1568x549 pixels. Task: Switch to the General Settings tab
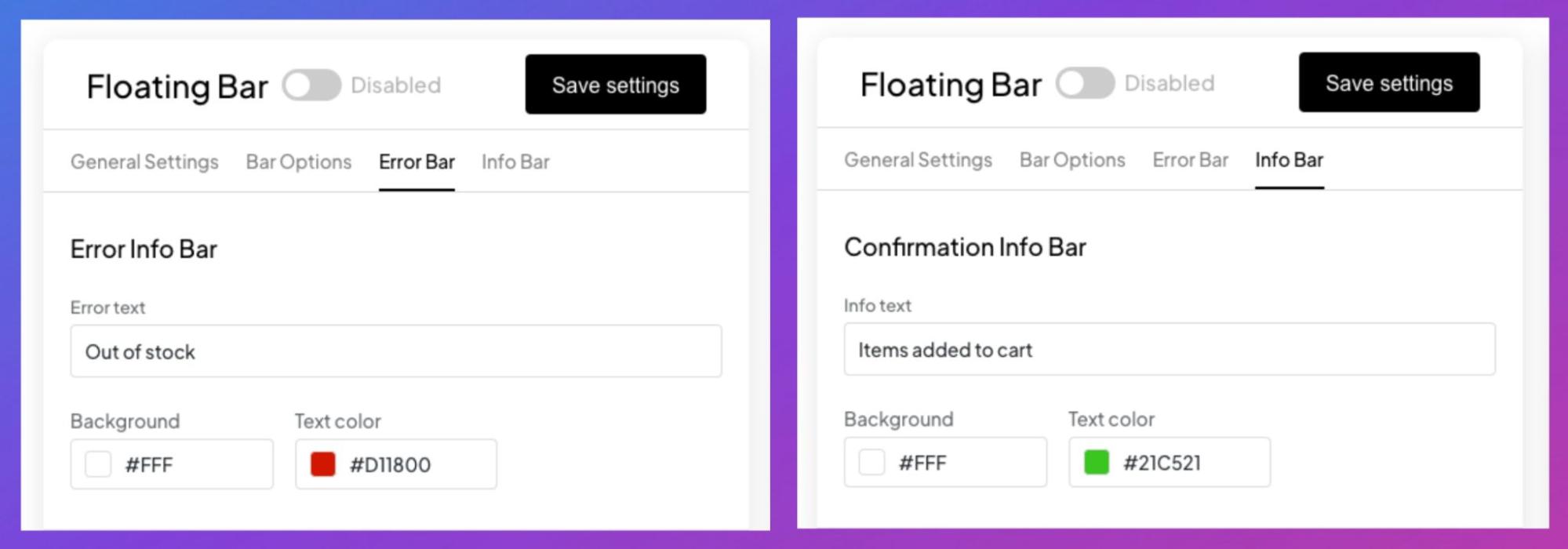click(x=144, y=162)
